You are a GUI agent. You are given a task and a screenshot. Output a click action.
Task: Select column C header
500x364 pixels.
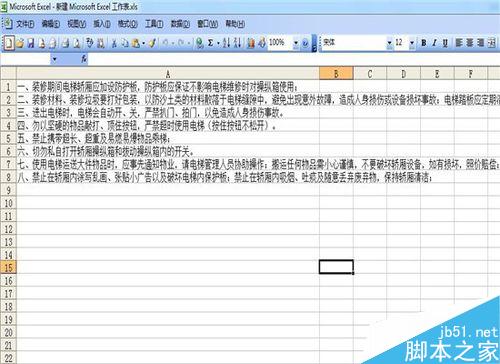(x=370, y=74)
